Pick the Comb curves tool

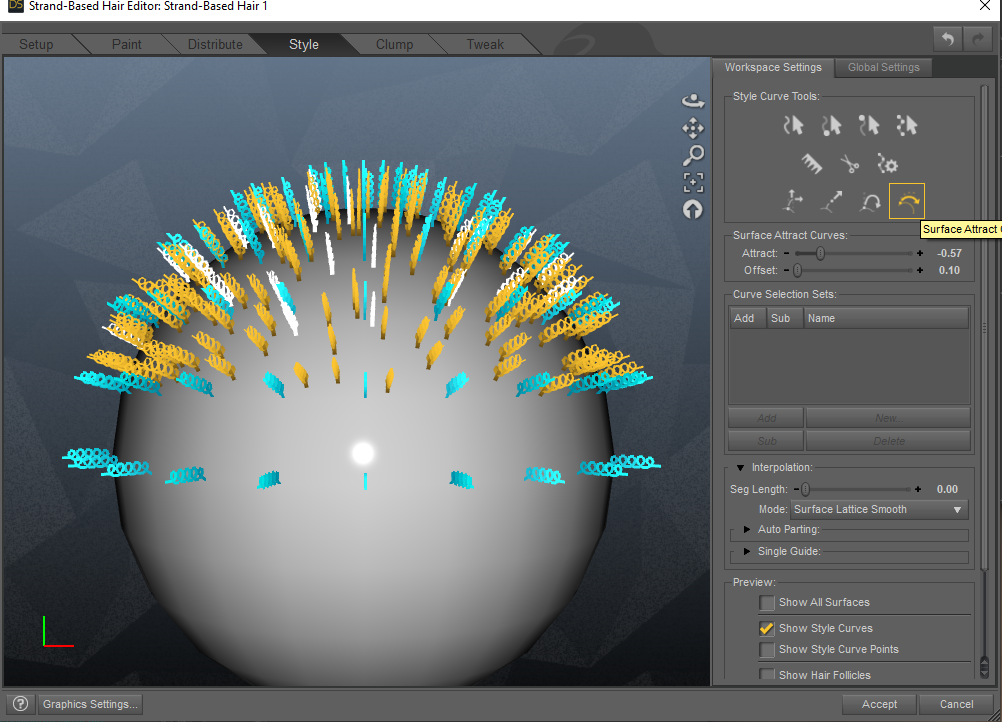(x=812, y=164)
